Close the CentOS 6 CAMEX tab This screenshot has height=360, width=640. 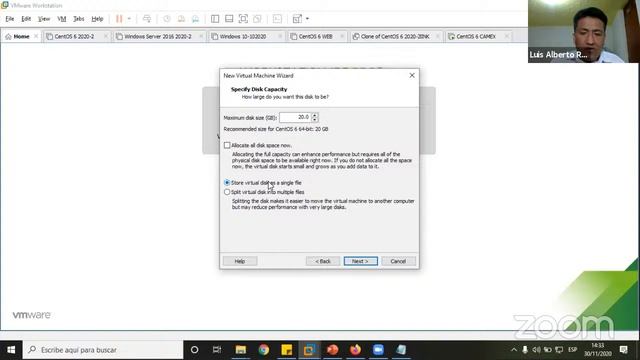507,36
